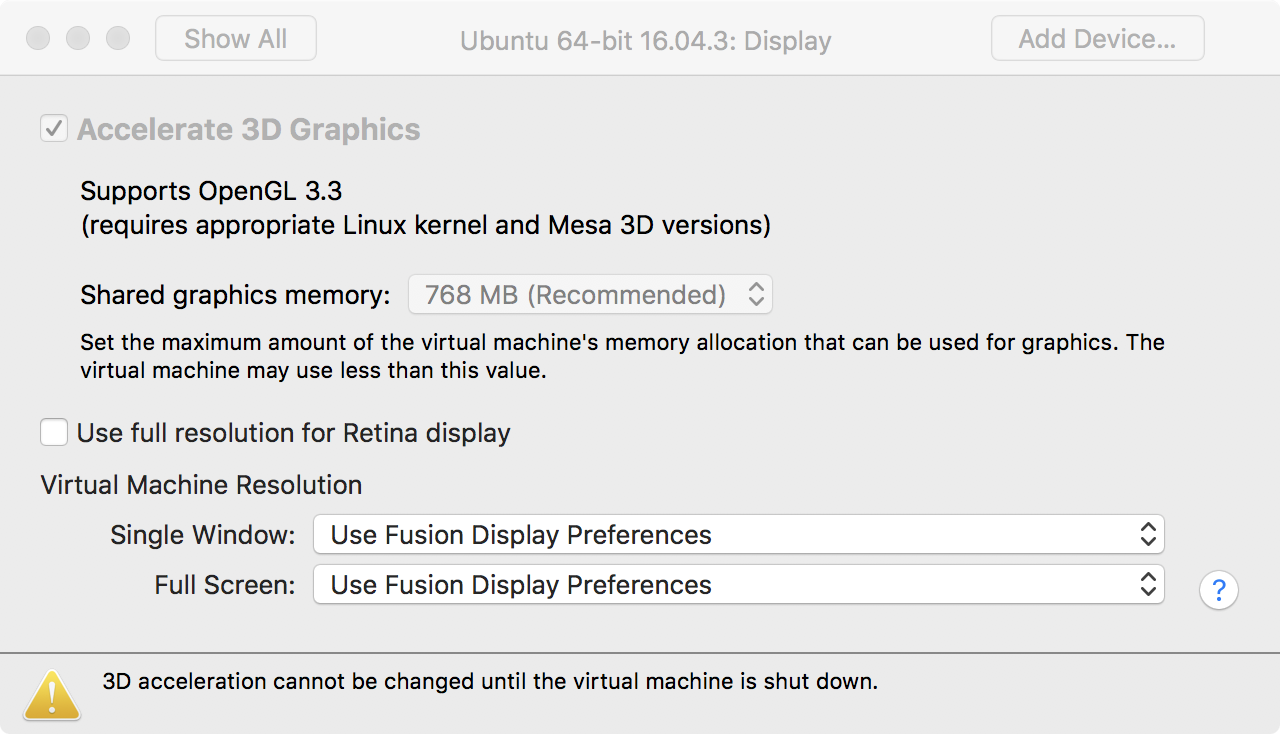Image resolution: width=1280 pixels, height=734 pixels.
Task: Click the minimize window button
Action: click(x=78, y=39)
